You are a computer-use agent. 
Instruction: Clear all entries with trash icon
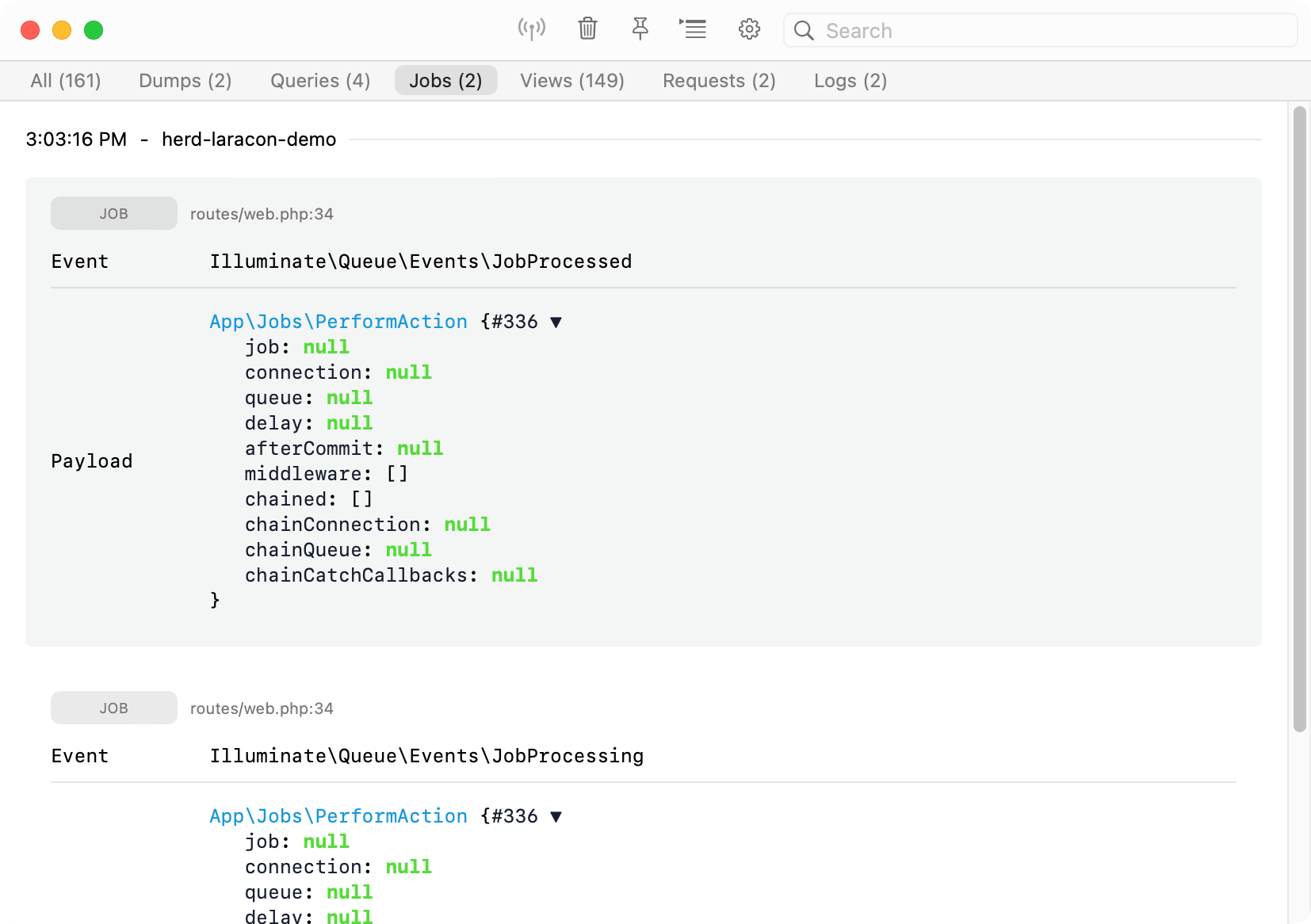[x=587, y=29]
